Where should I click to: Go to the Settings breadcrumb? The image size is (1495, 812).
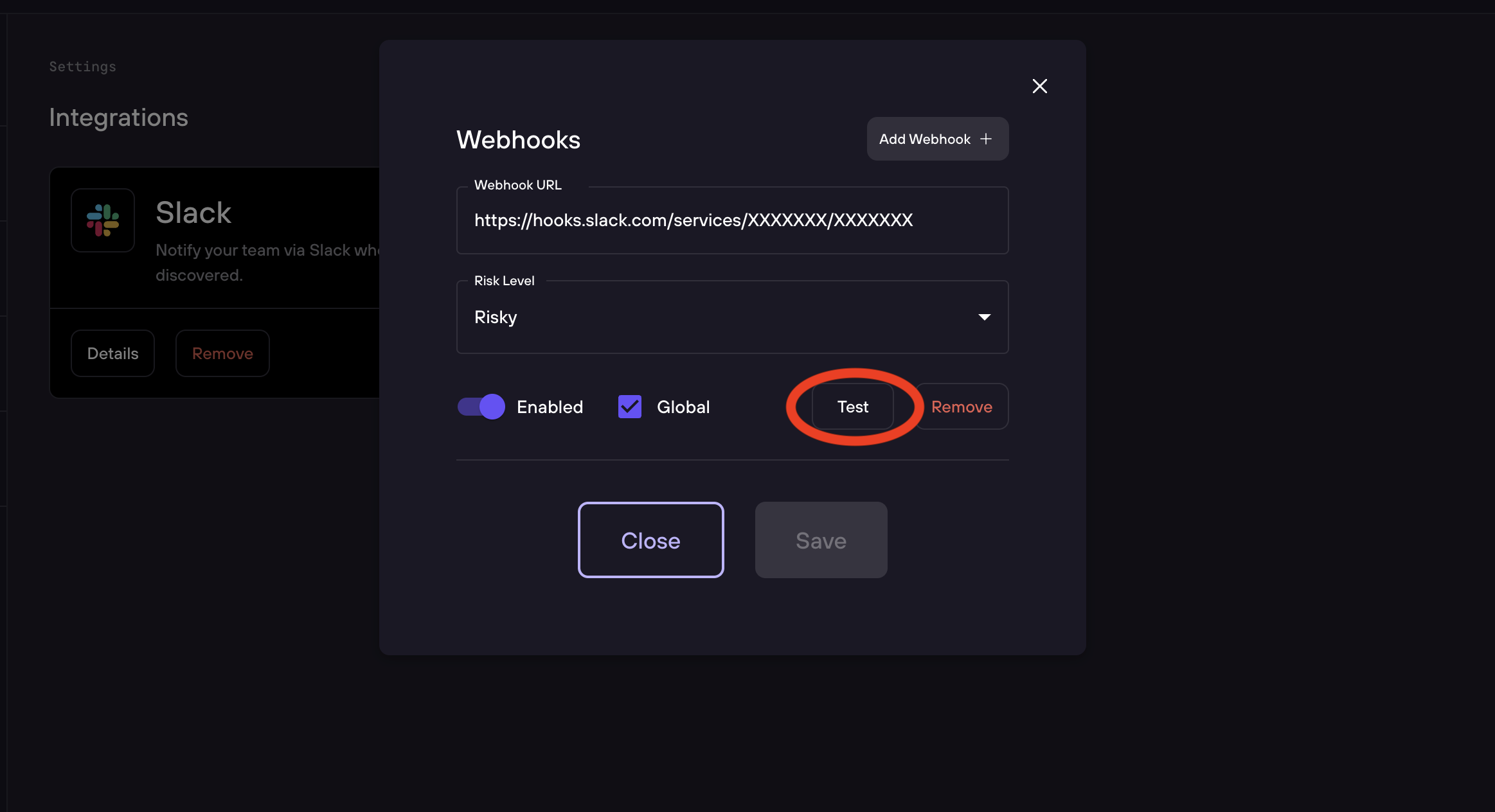pos(83,67)
